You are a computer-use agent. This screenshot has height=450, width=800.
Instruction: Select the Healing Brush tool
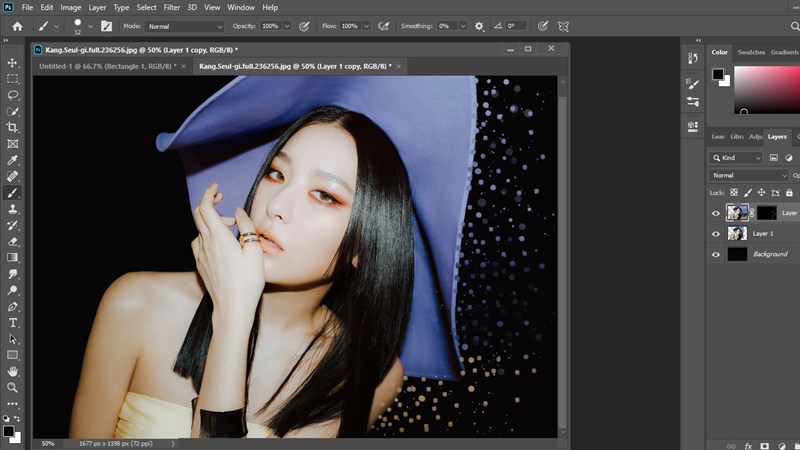pyautogui.click(x=12, y=177)
